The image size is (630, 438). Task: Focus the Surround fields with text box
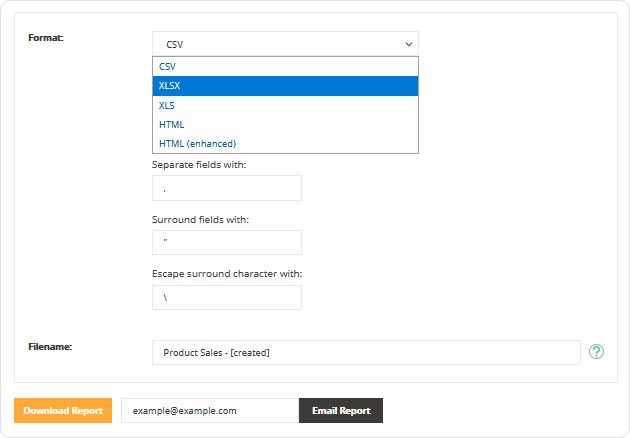click(226, 242)
